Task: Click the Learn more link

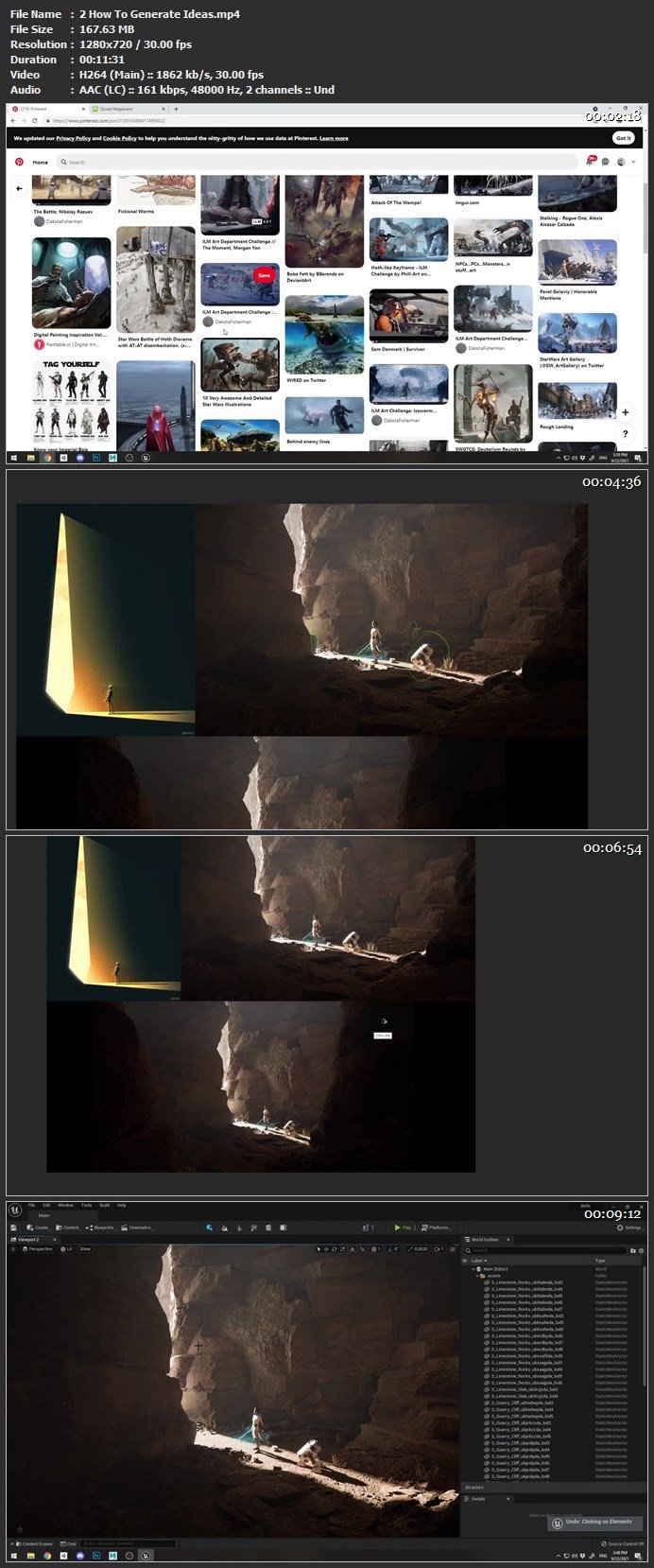Action: click(x=334, y=138)
